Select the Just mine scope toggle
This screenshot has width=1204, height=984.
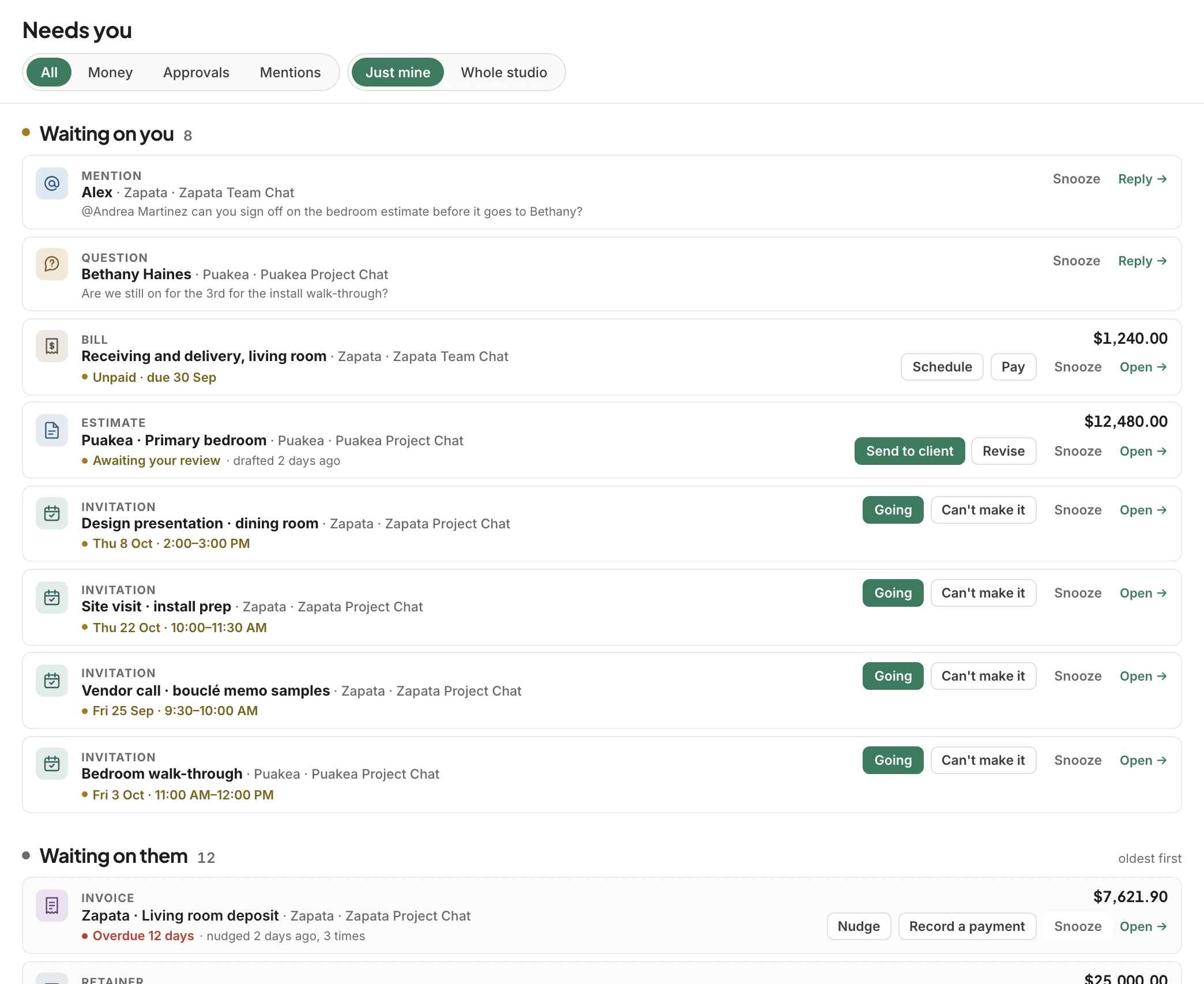pyautogui.click(x=398, y=72)
